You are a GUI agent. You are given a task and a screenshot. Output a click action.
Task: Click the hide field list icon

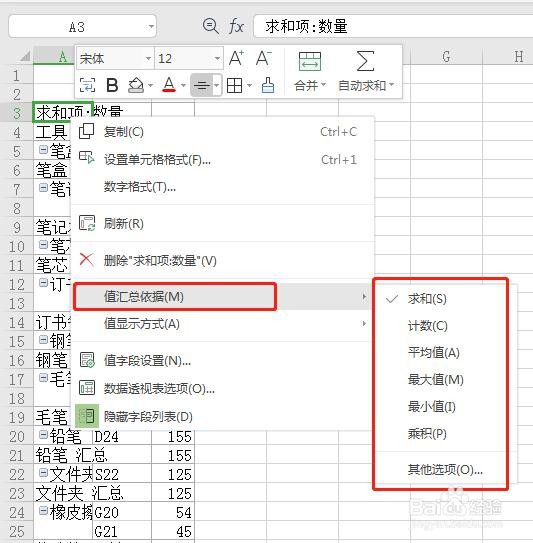click(87, 416)
